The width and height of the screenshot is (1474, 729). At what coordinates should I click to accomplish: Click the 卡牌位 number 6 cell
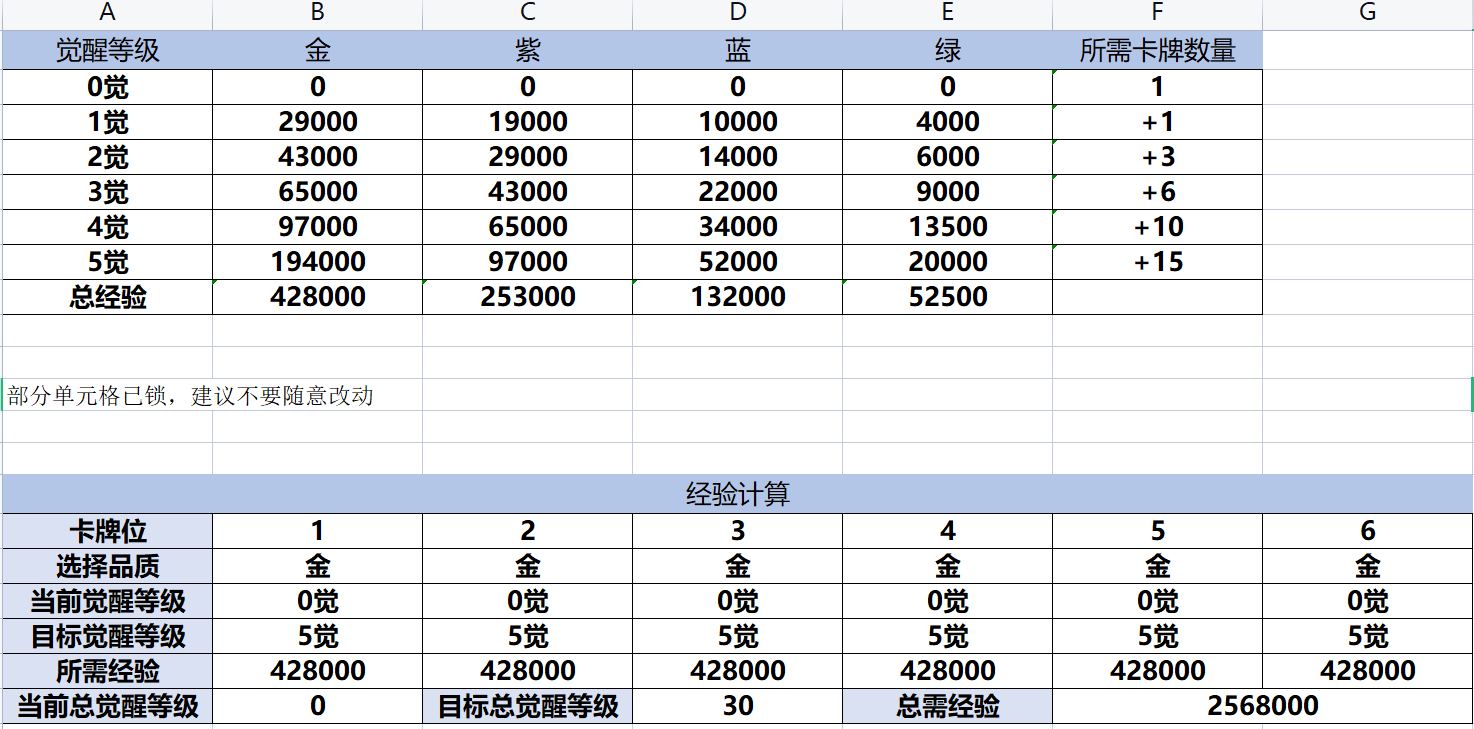click(1368, 530)
